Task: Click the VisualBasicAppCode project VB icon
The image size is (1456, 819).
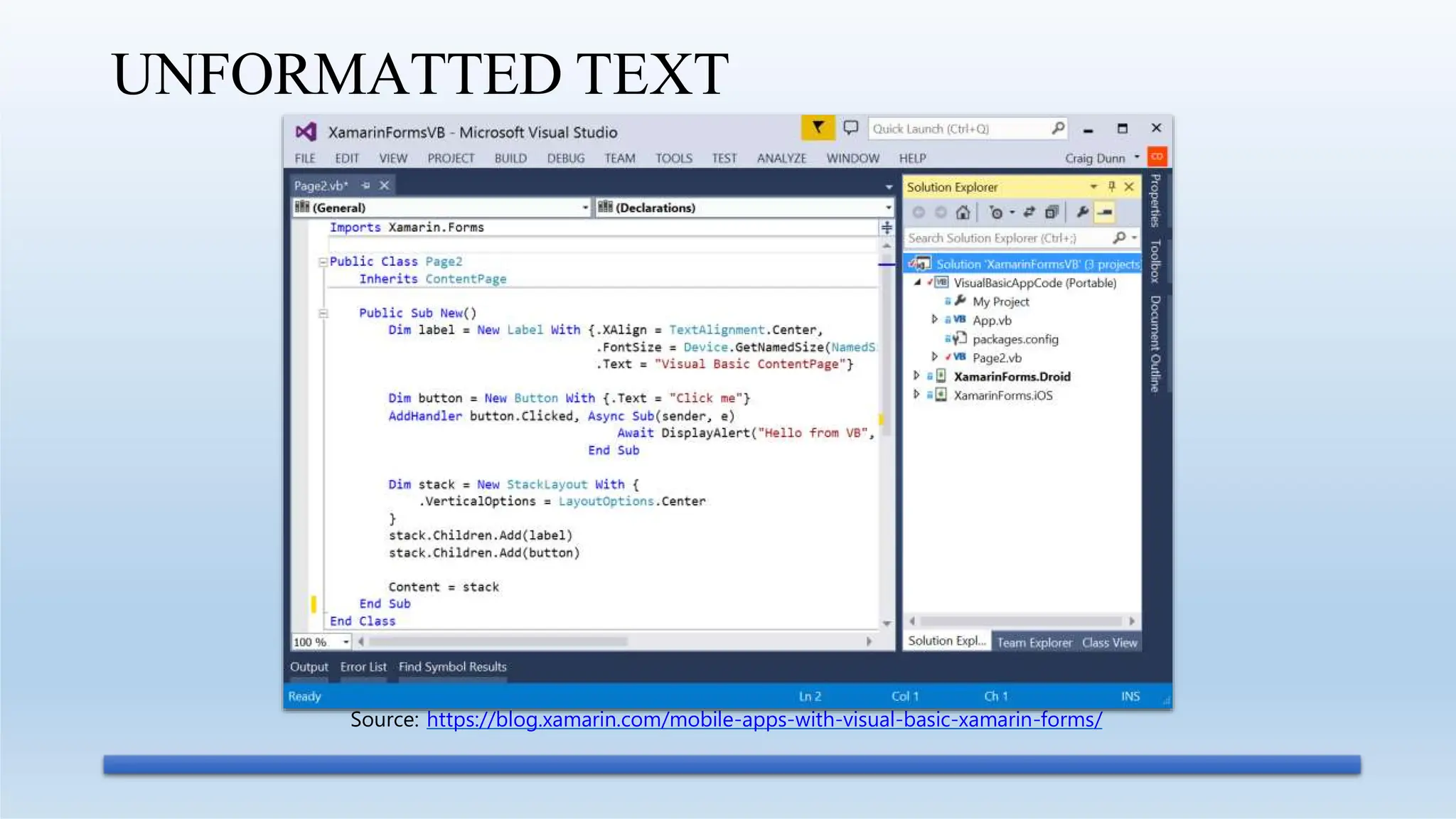Action: [941, 282]
